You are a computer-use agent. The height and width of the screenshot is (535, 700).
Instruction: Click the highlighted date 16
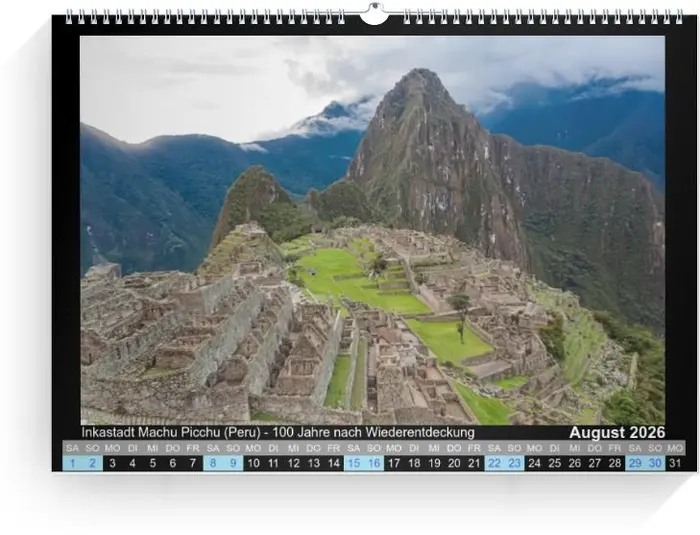coord(374,463)
